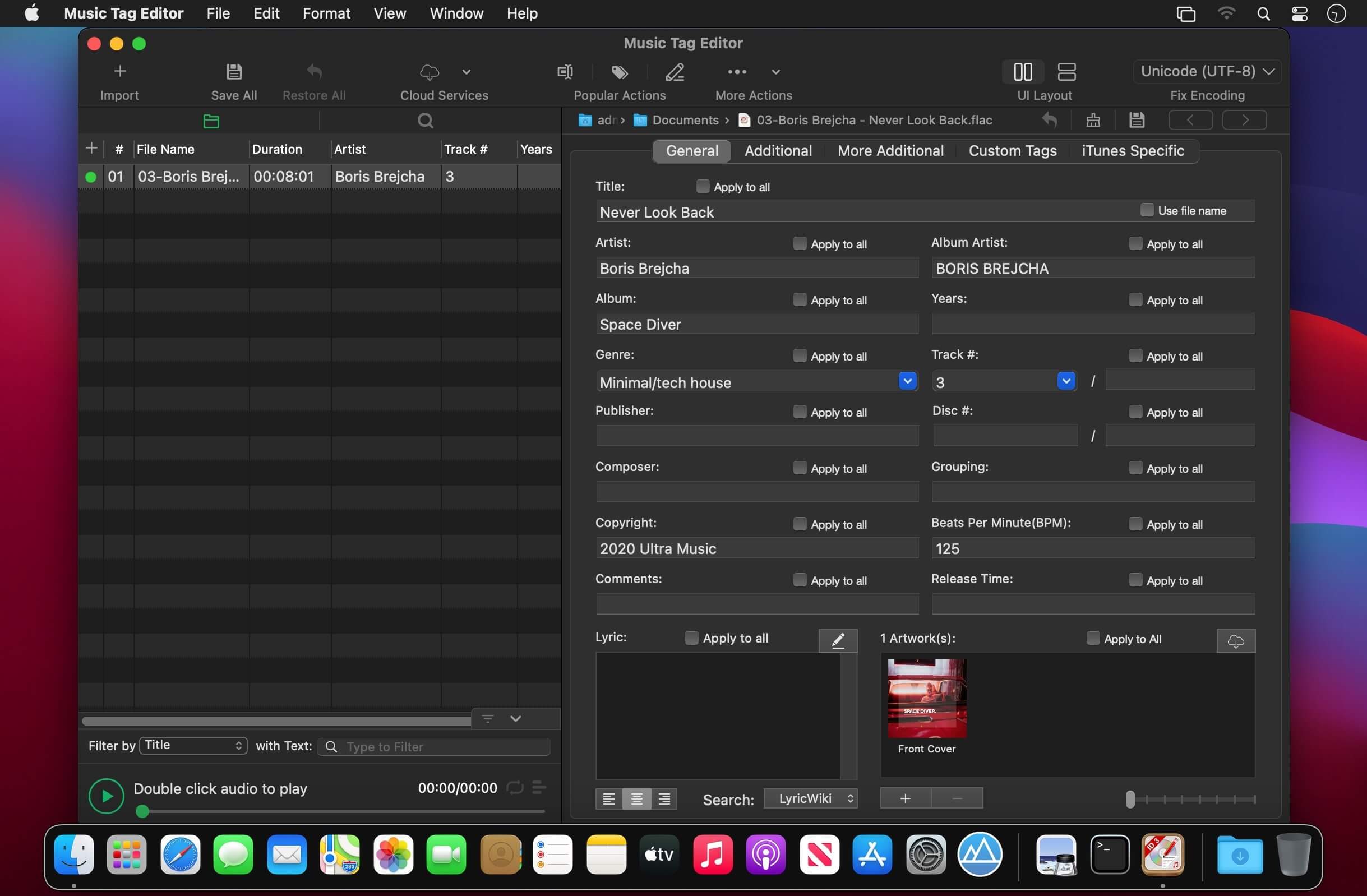
Task: Expand the Cloud Services dropdown chevron
Action: click(x=467, y=72)
